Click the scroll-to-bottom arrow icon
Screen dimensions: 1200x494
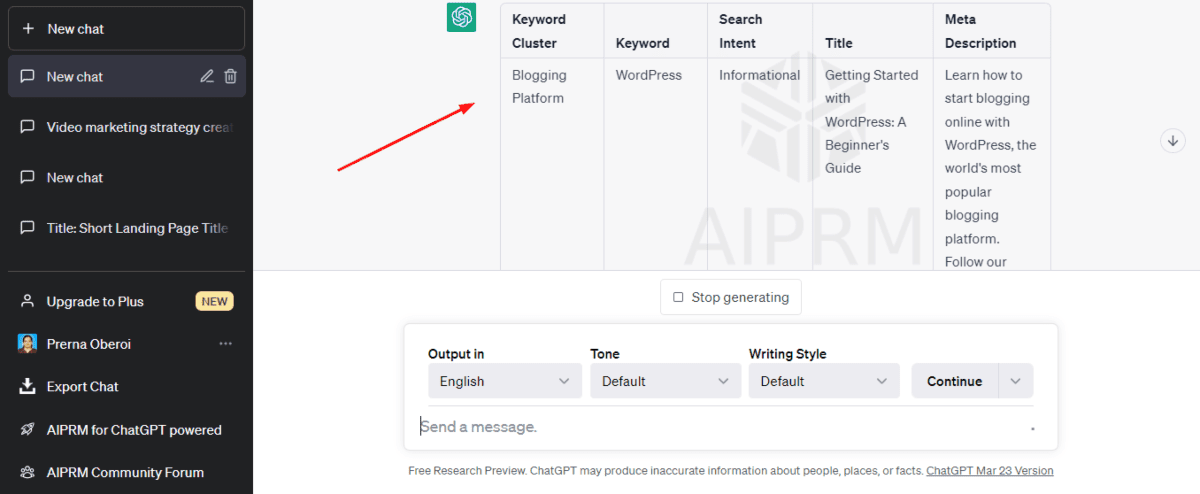tap(1173, 141)
